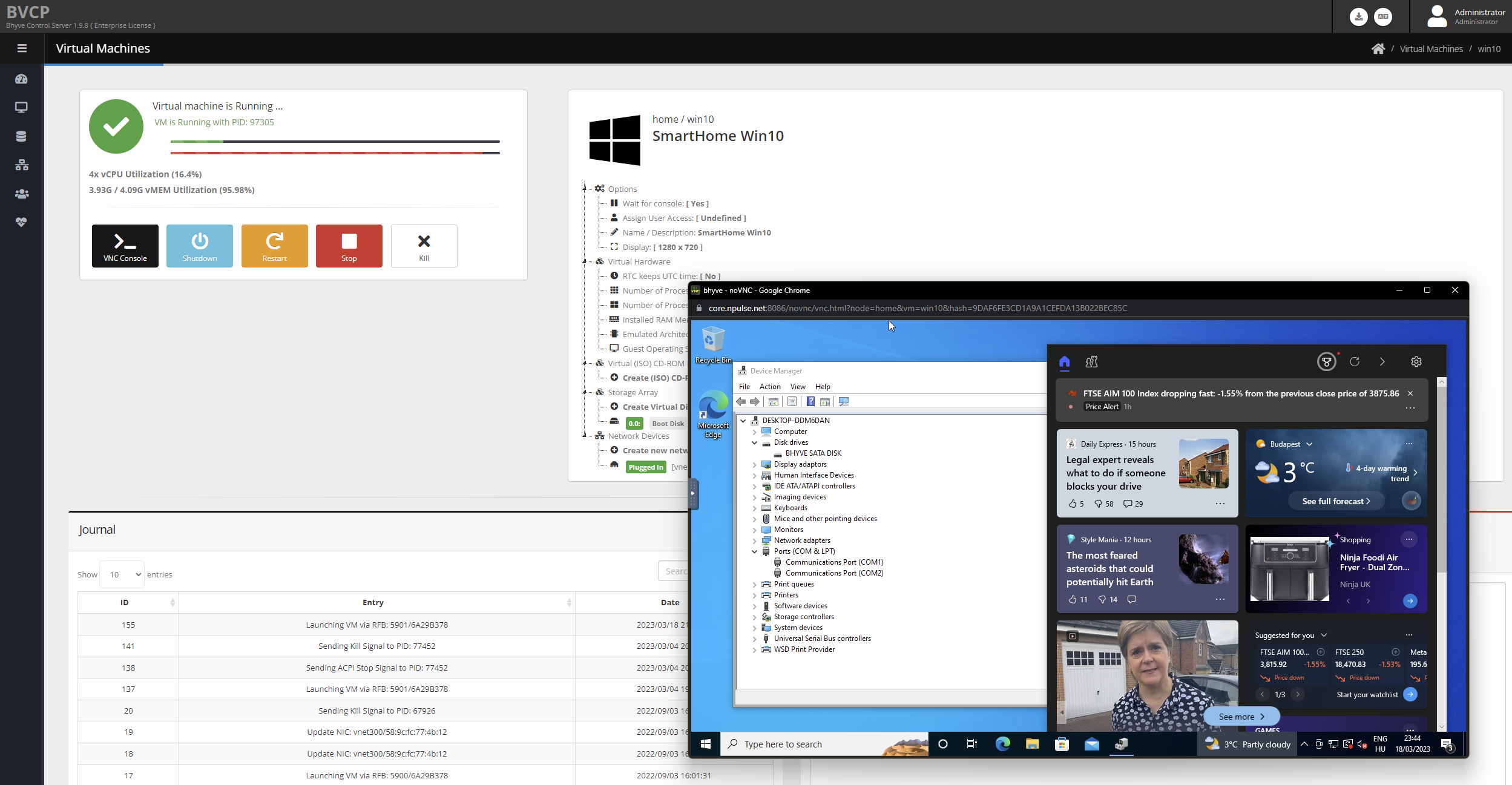Sort Journal table by Entry column
Image resolution: width=1512 pixels, height=785 pixels.
click(376, 602)
